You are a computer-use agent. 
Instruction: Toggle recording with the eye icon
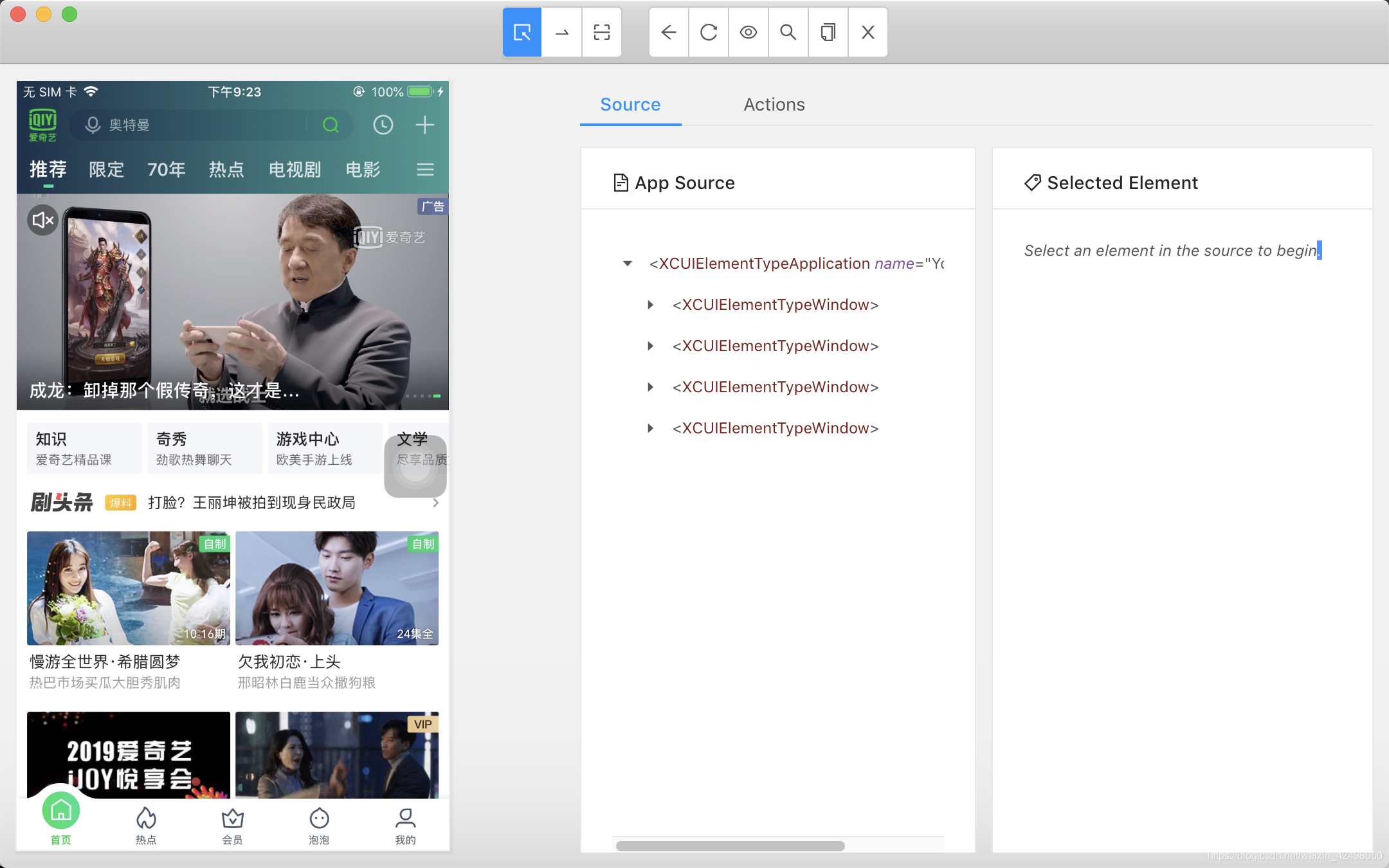point(749,32)
